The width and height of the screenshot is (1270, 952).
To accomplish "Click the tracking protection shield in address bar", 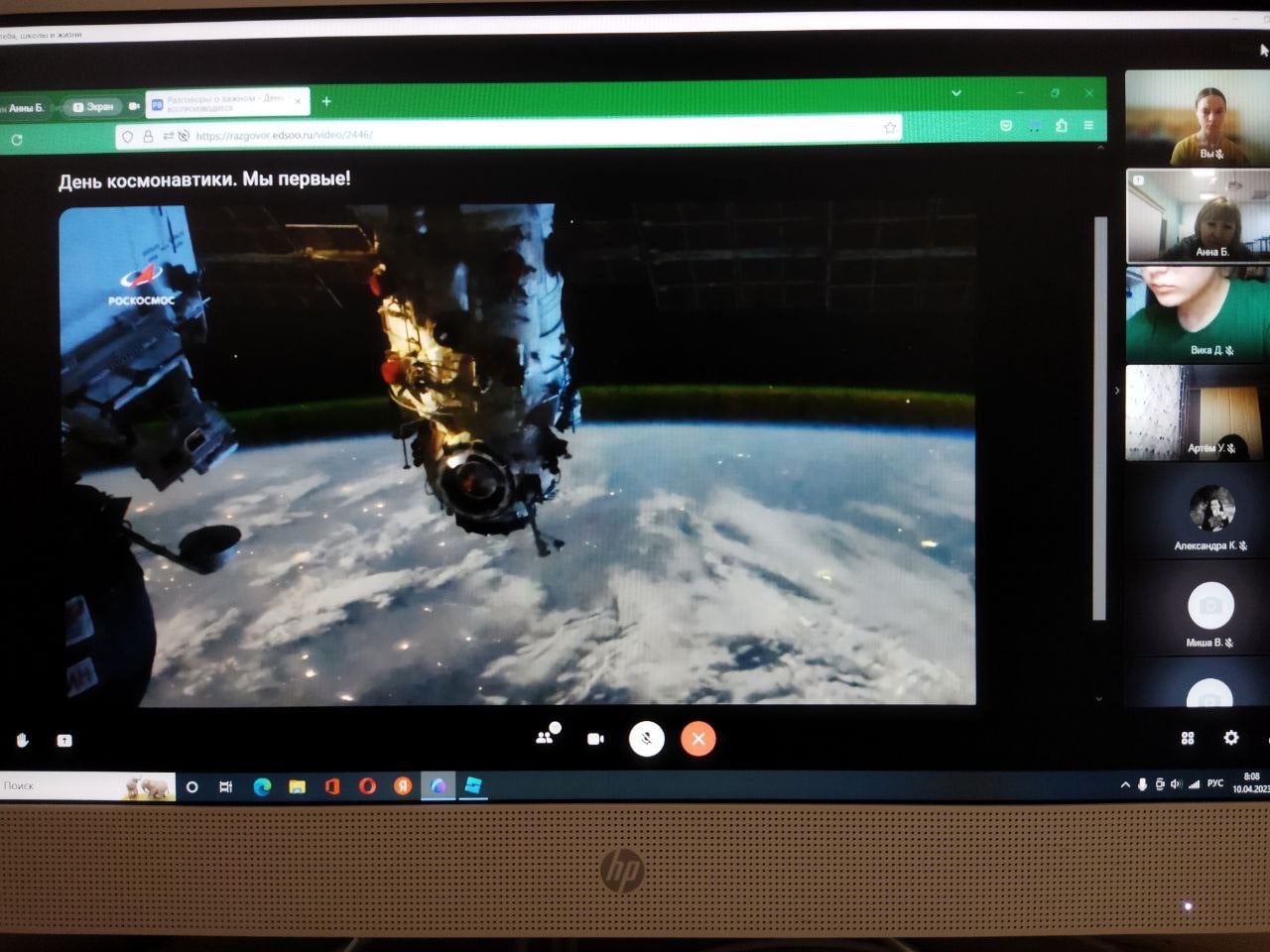I will (127, 136).
